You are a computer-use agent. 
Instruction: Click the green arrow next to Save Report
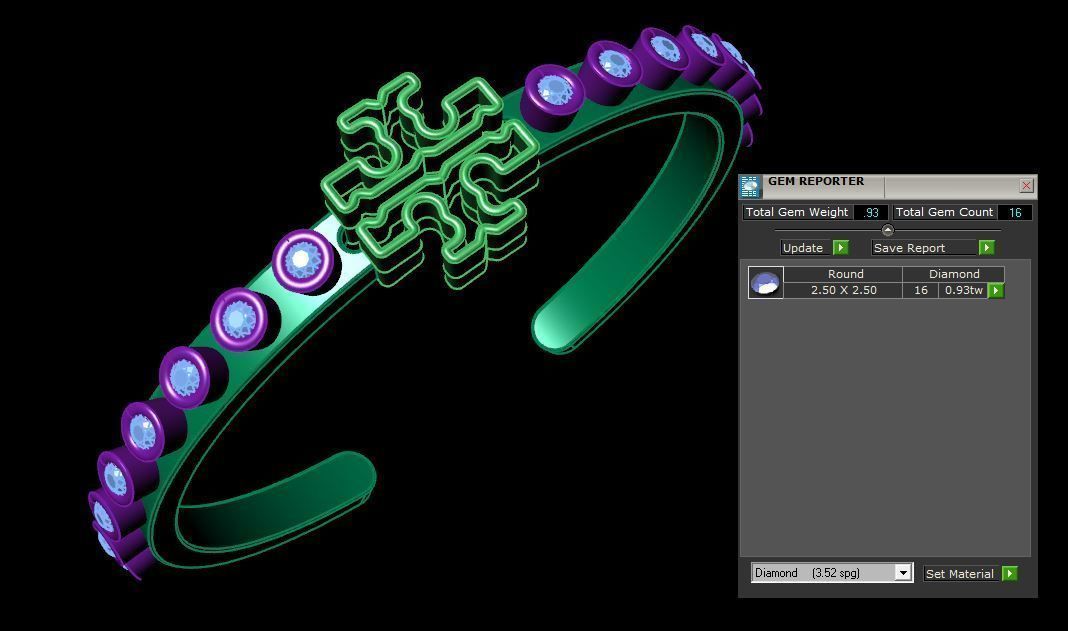[x=986, y=247]
